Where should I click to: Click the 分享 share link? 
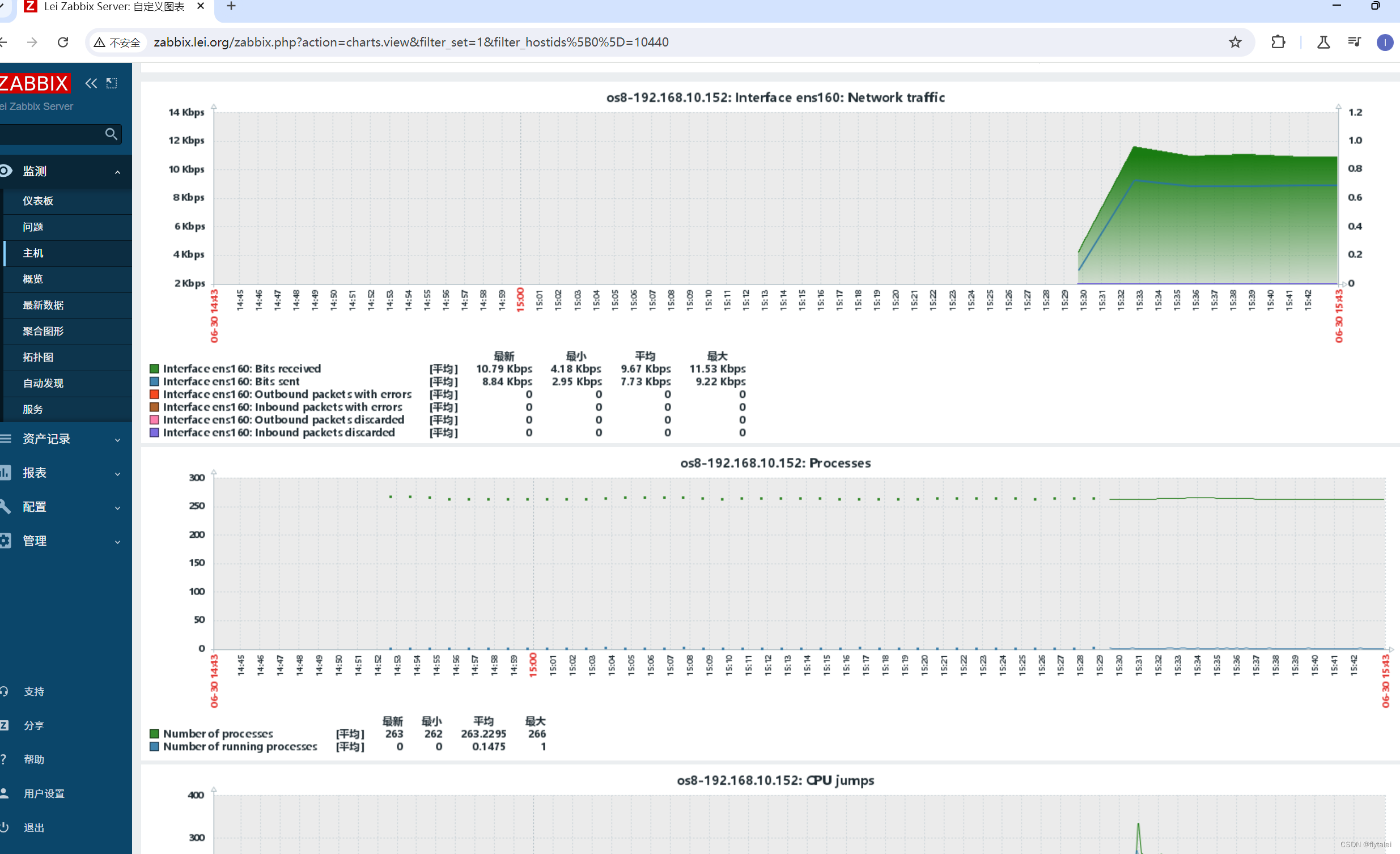coord(34,725)
